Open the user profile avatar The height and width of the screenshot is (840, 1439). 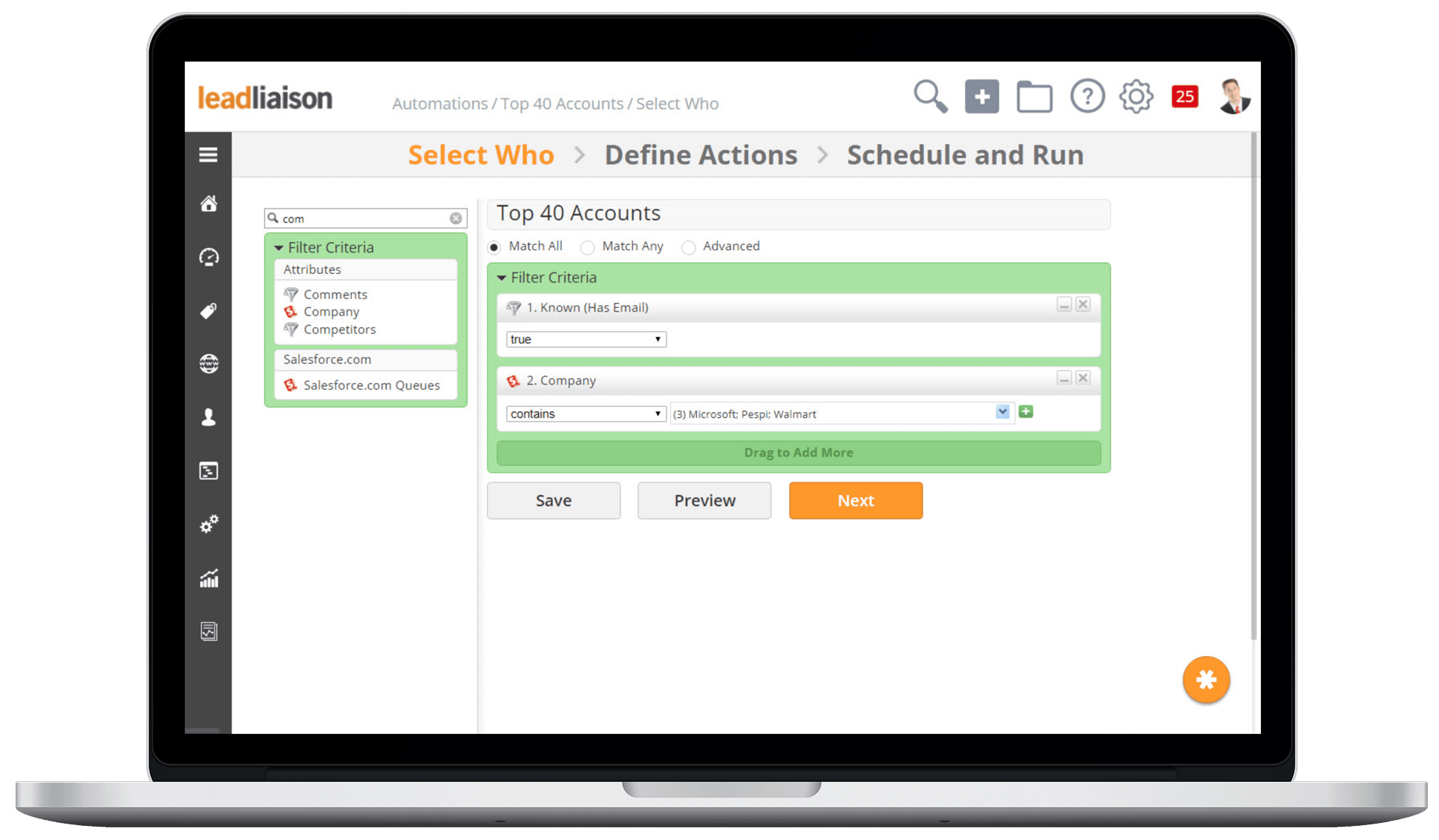1234,96
